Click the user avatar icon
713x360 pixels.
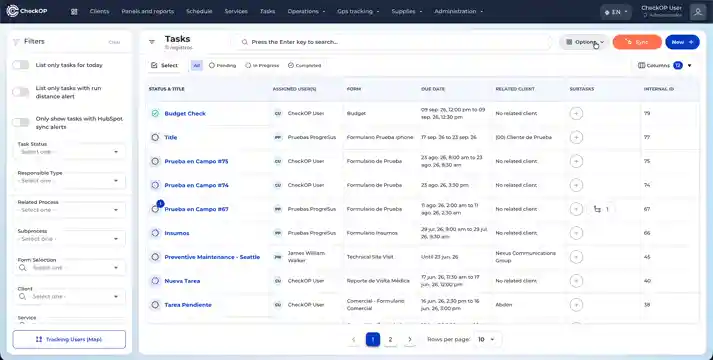698,11
